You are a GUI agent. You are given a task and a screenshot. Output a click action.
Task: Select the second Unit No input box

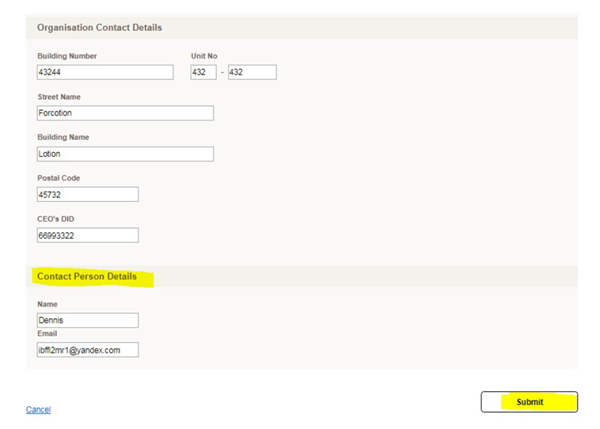pyautogui.click(x=251, y=73)
